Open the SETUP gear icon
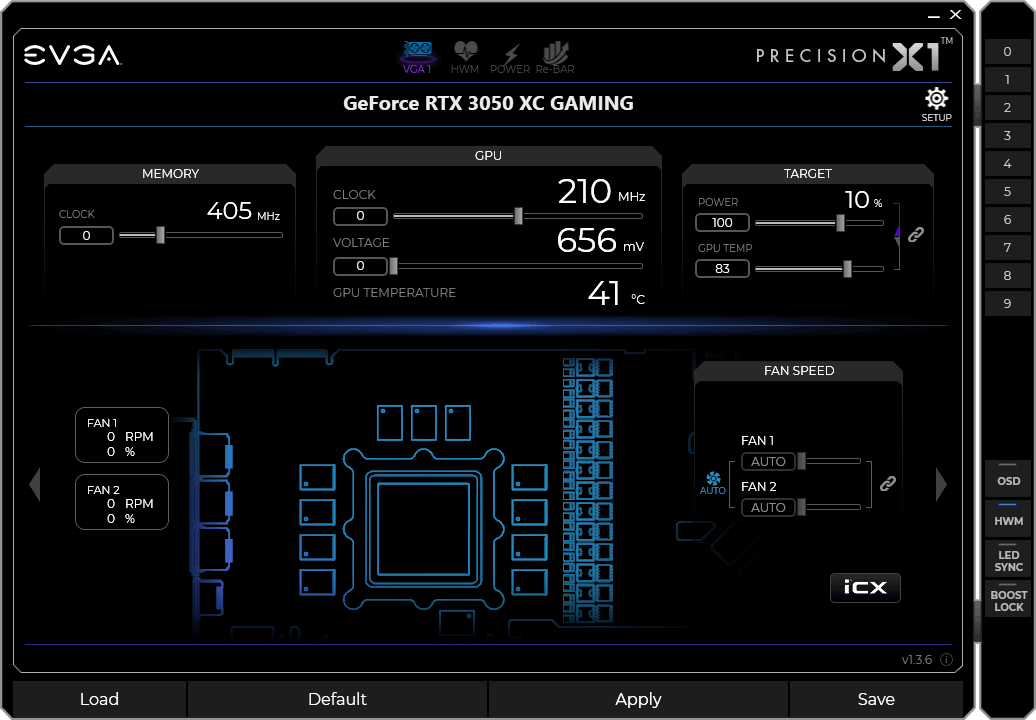 (936, 99)
